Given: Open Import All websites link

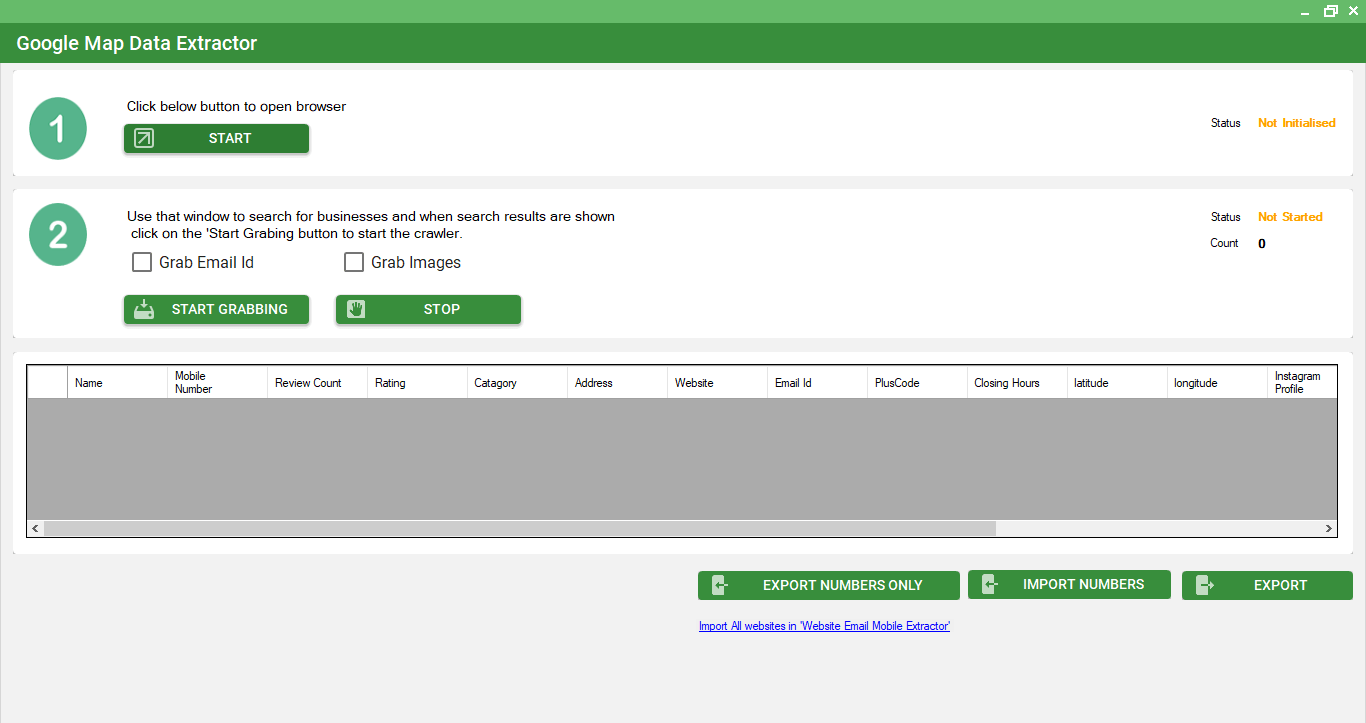Looking at the screenshot, I should tap(824, 626).
